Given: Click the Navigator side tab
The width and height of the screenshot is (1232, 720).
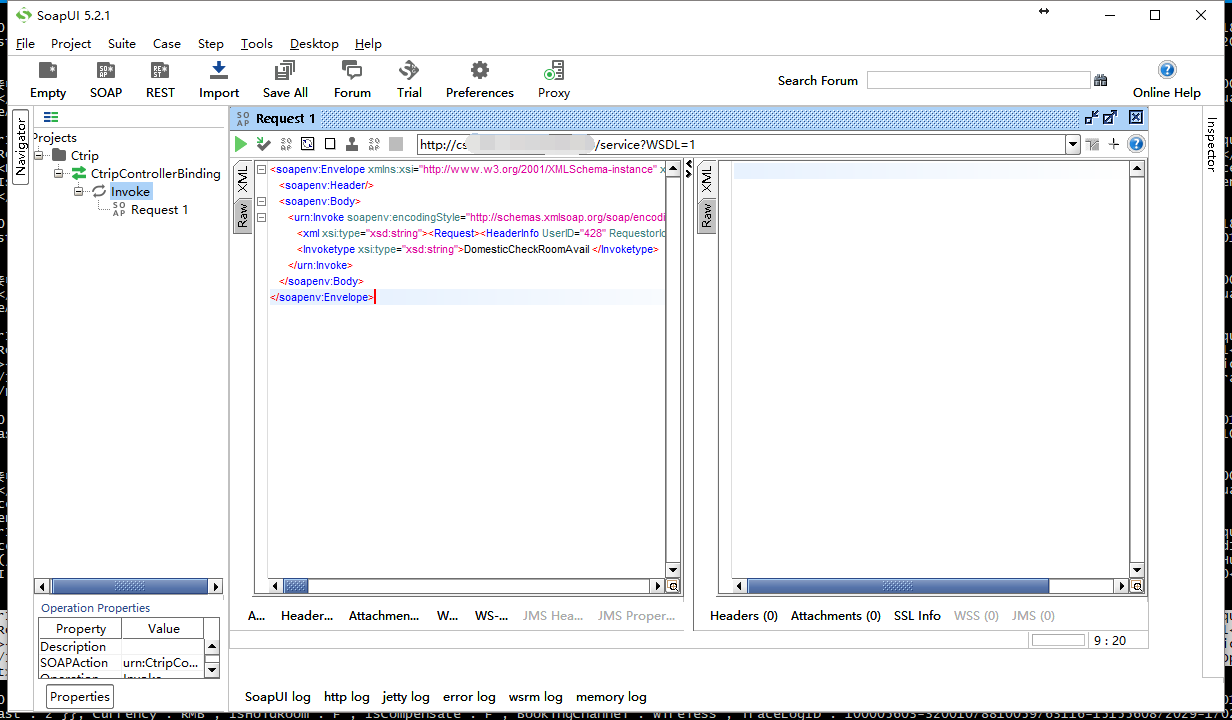Looking at the screenshot, I should pyautogui.click(x=20, y=147).
